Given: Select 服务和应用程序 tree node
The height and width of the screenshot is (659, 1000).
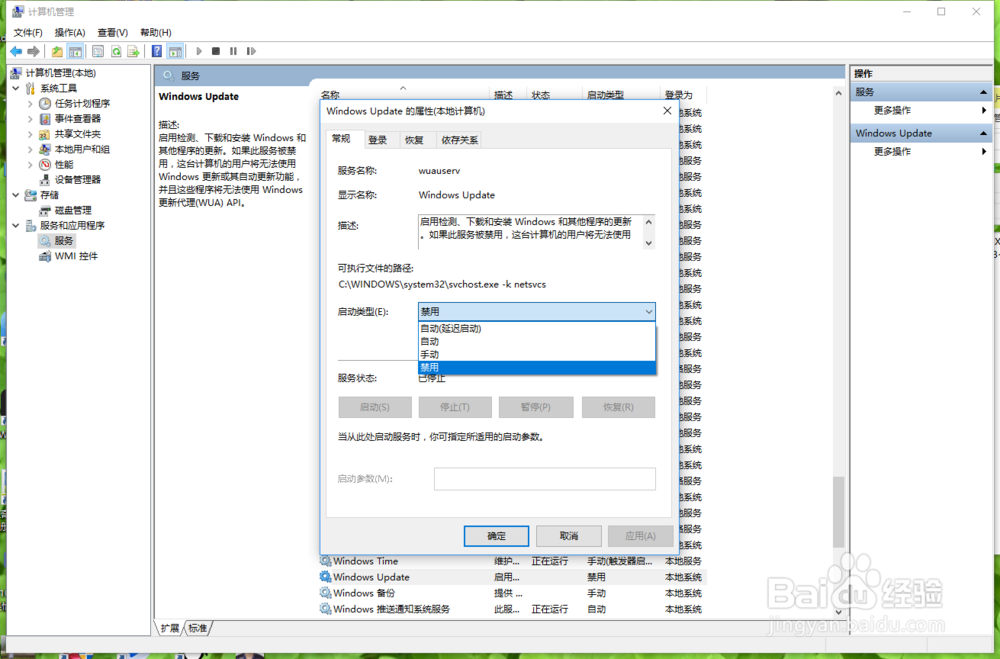Looking at the screenshot, I should [x=72, y=226].
